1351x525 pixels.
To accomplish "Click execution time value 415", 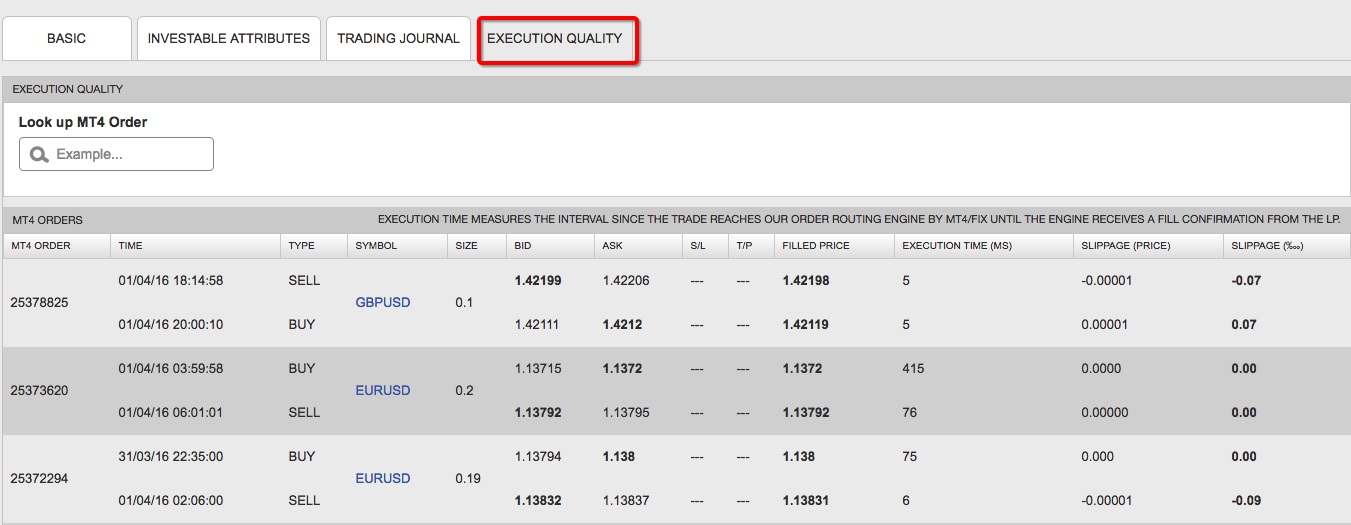I will pos(913,368).
